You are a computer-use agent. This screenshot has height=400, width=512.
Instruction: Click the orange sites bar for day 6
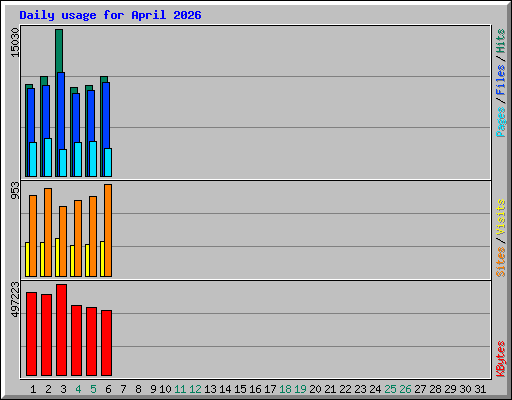108,230
